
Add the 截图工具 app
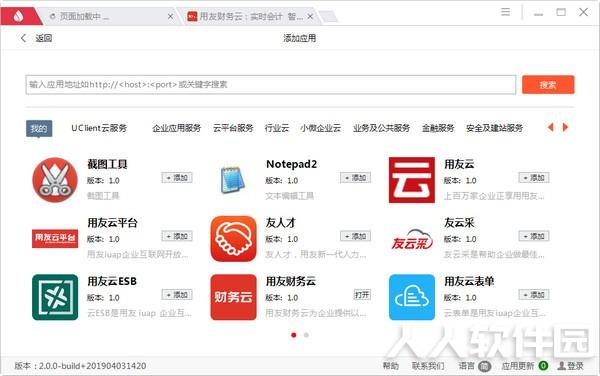177,177
